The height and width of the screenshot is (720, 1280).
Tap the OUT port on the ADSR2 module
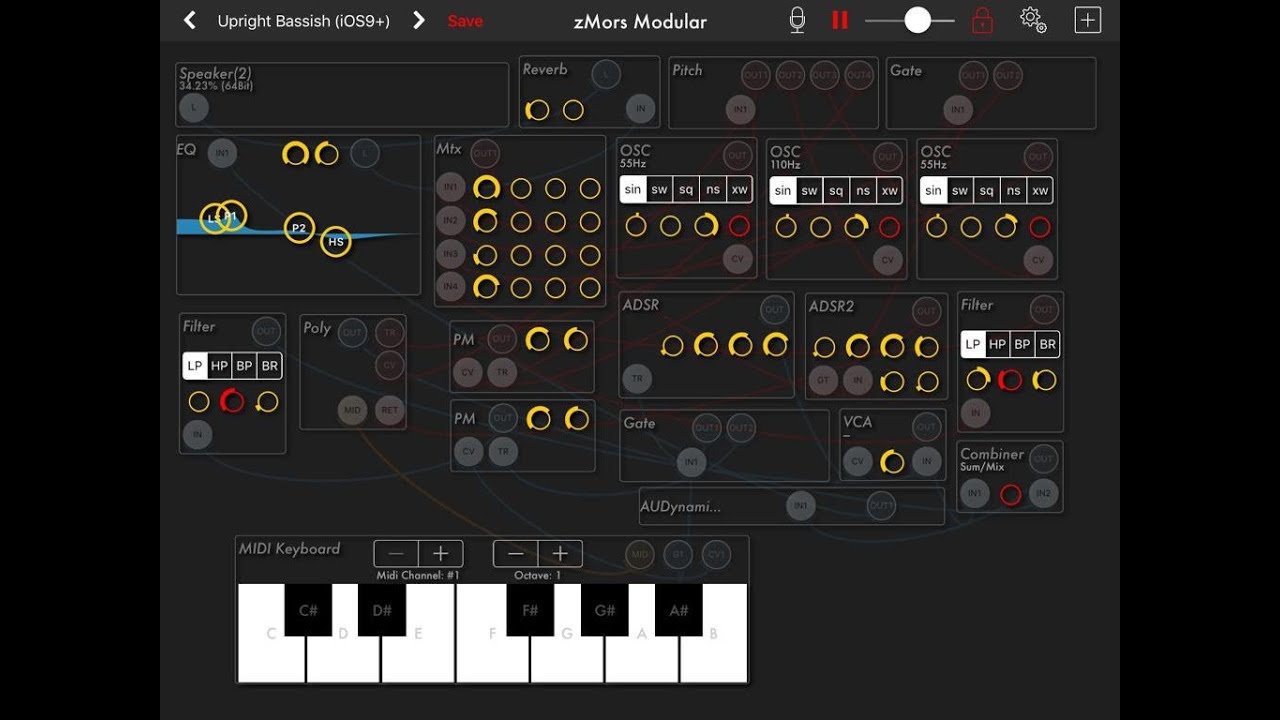[927, 311]
